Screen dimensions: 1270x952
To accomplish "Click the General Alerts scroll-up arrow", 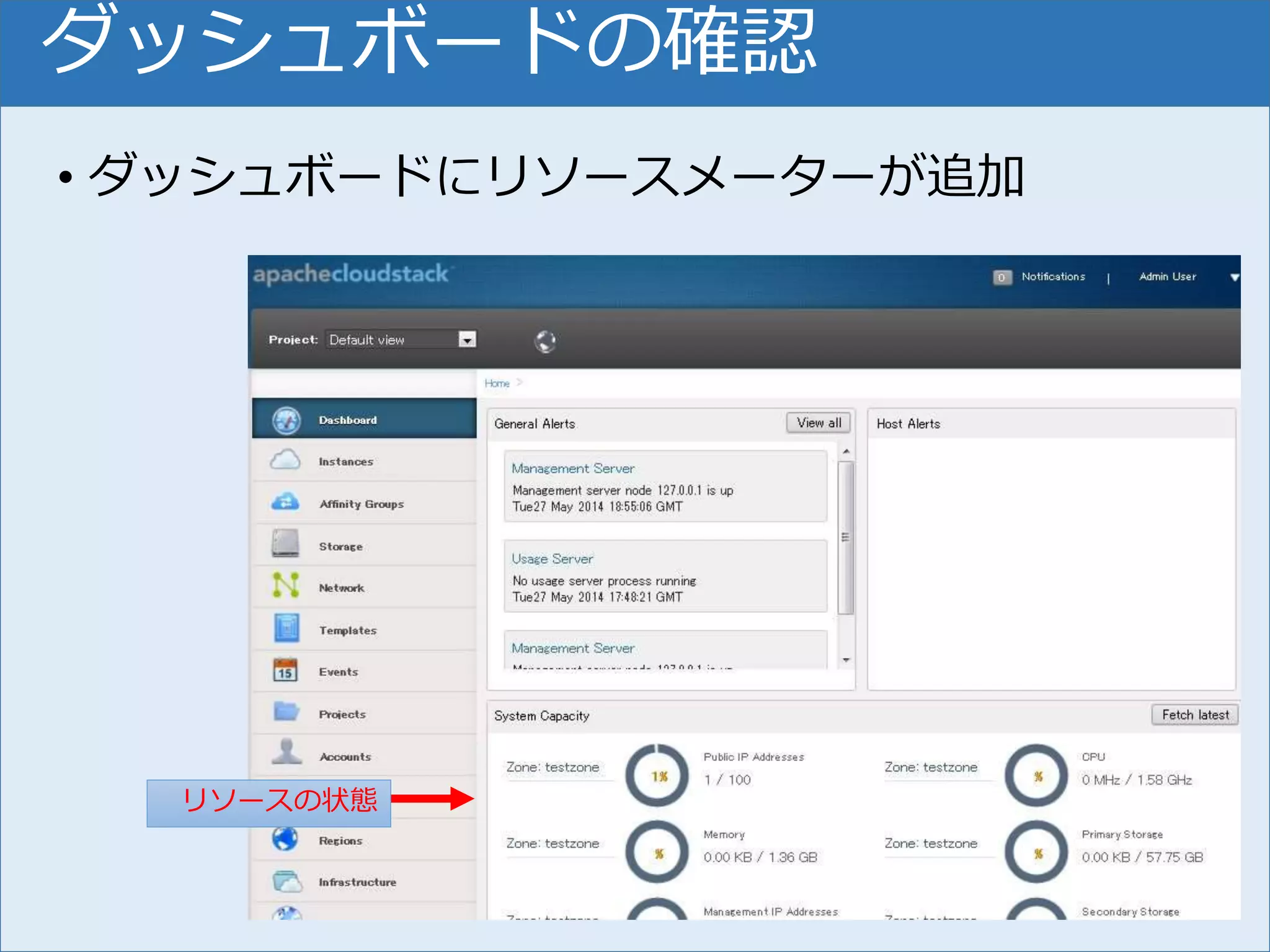I will [846, 451].
